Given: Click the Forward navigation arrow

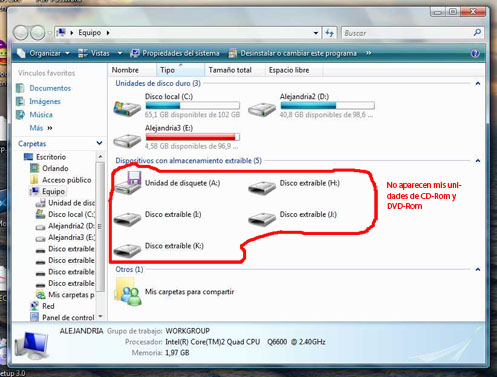Looking at the screenshot, I should point(38,33).
